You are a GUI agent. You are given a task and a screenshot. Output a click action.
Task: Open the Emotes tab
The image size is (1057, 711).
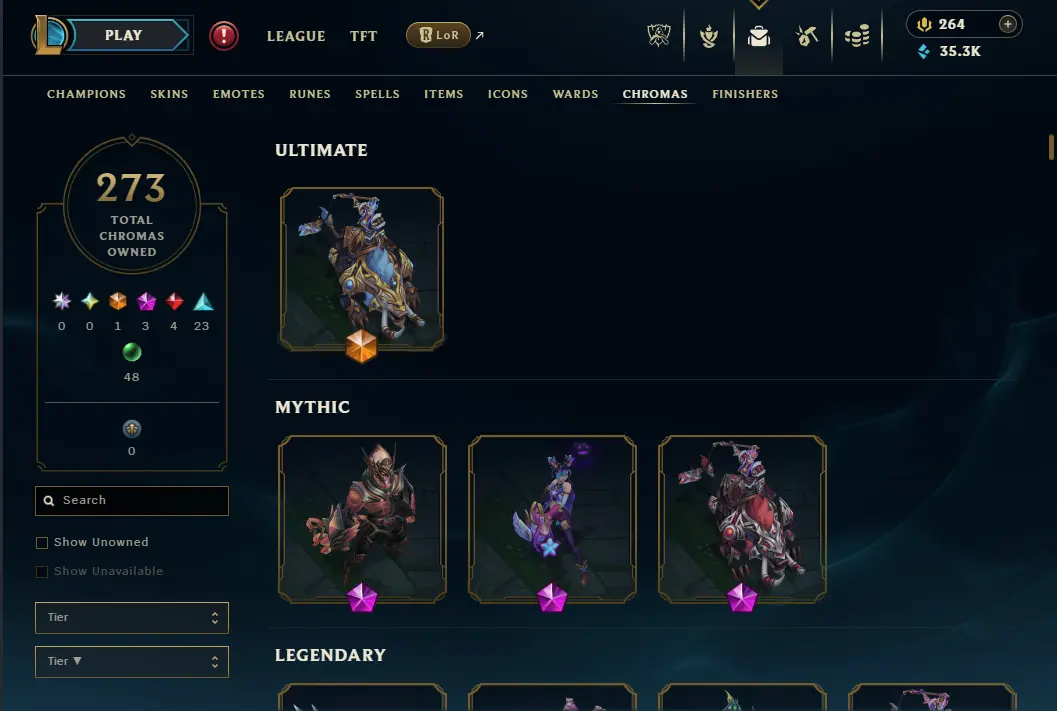click(239, 94)
